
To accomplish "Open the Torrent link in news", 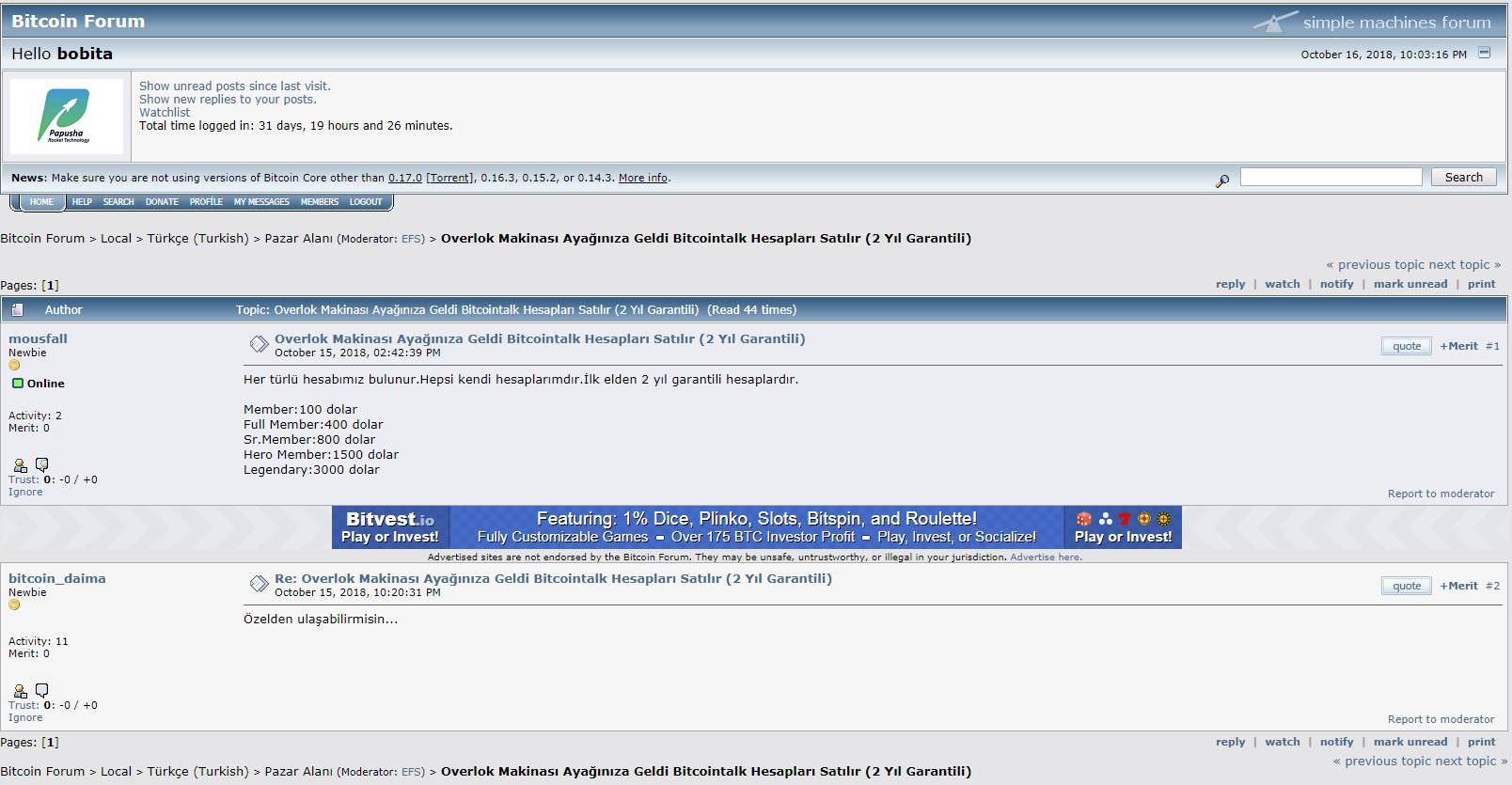I will [x=450, y=178].
